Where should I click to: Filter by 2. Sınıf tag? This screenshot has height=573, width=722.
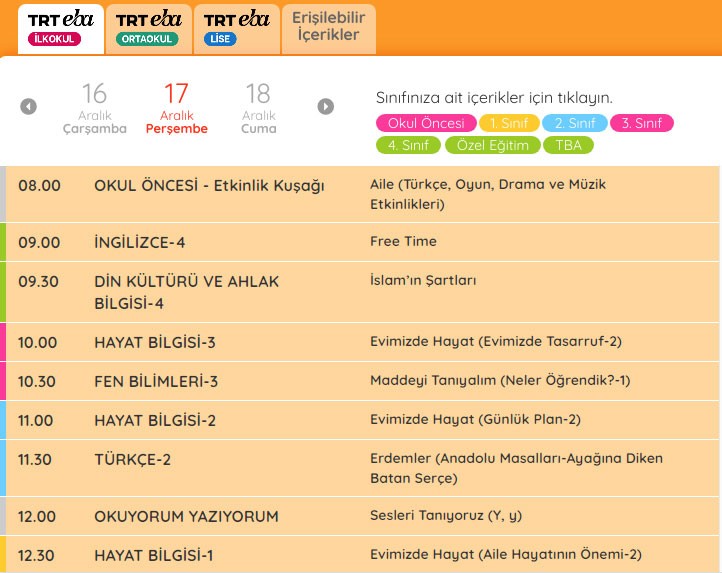(x=575, y=124)
